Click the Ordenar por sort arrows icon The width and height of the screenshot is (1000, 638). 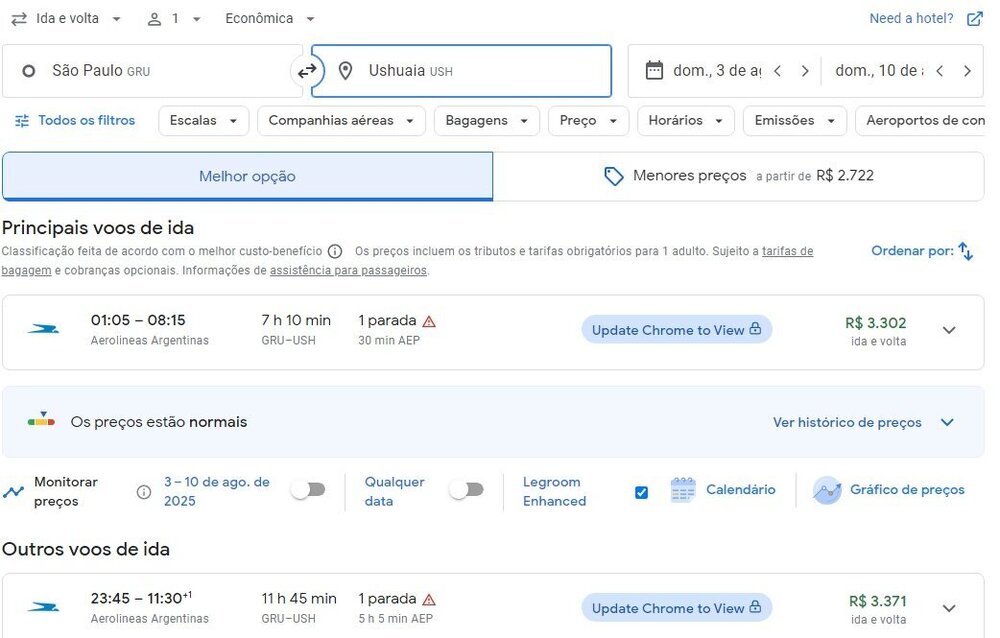click(x=965, y=251)
